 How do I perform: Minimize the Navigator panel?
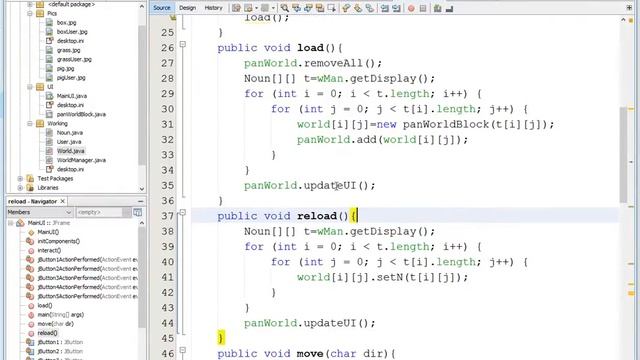click(140, 201)
